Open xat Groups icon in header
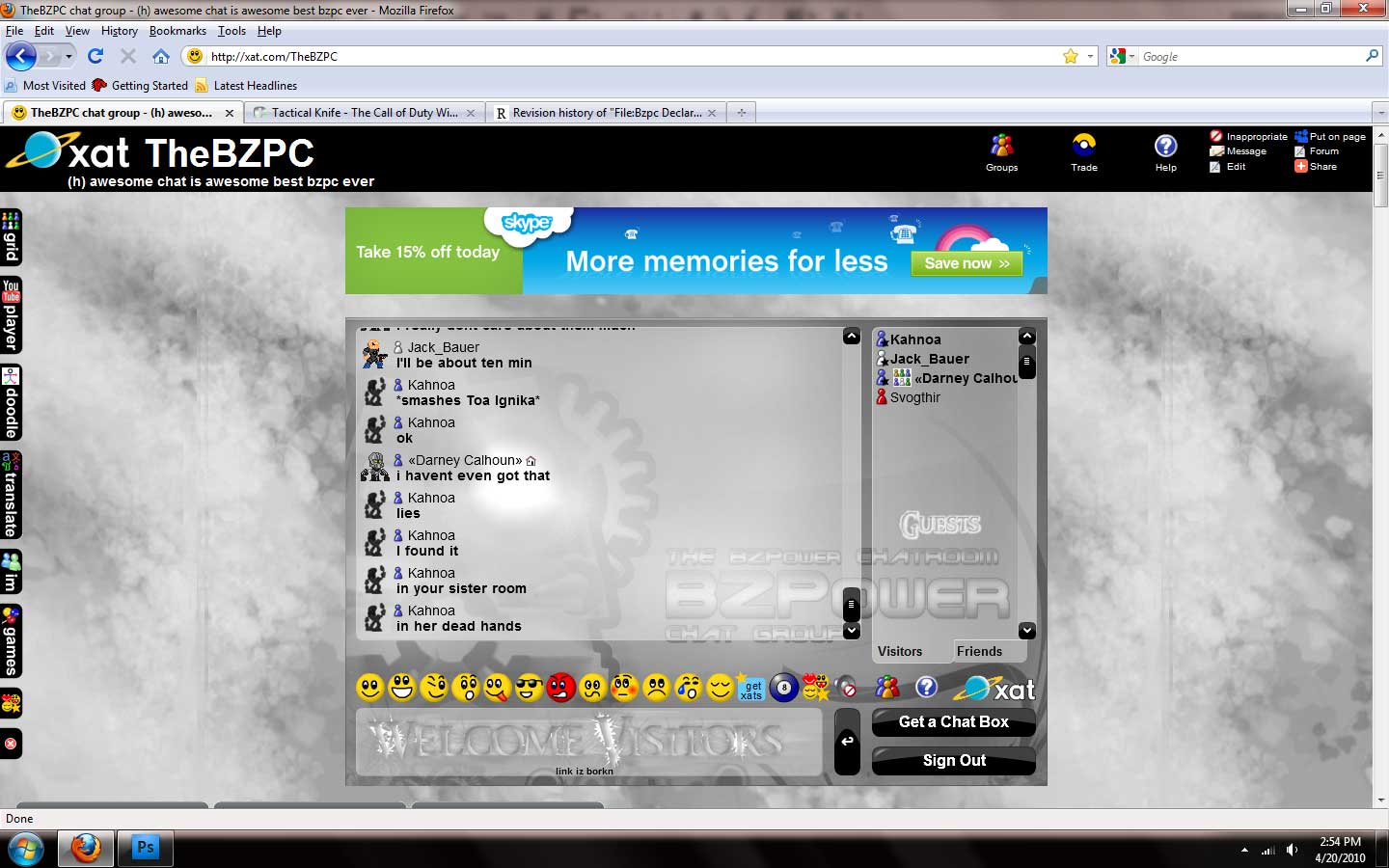Screen dimensions: 1389x868 tap(1001, 153)
